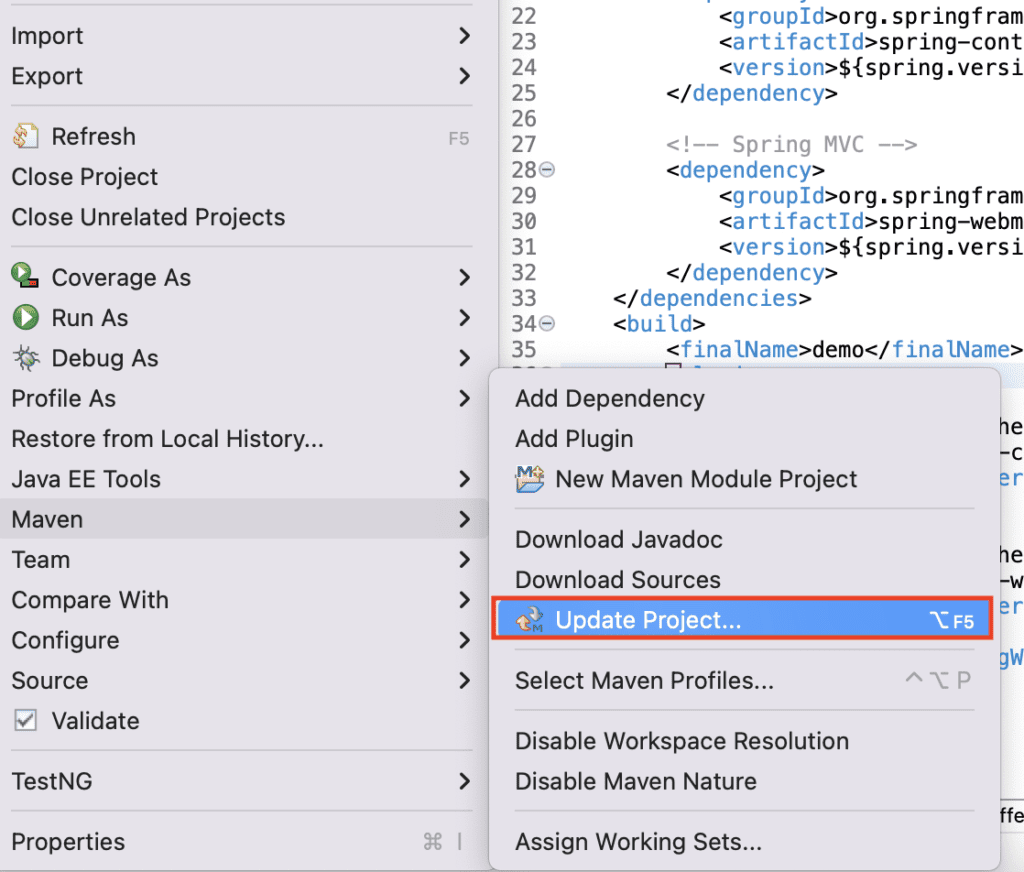
Task: Expand the Source submenu arrow
Action: (x=464, y=681)
